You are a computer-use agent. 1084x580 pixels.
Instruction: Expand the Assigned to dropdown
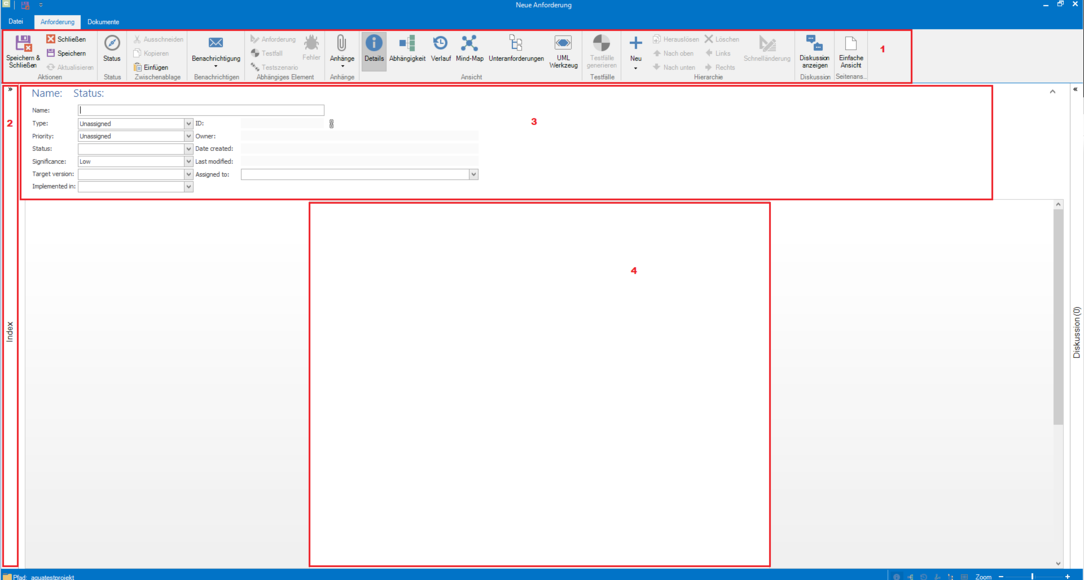(473, 174)
